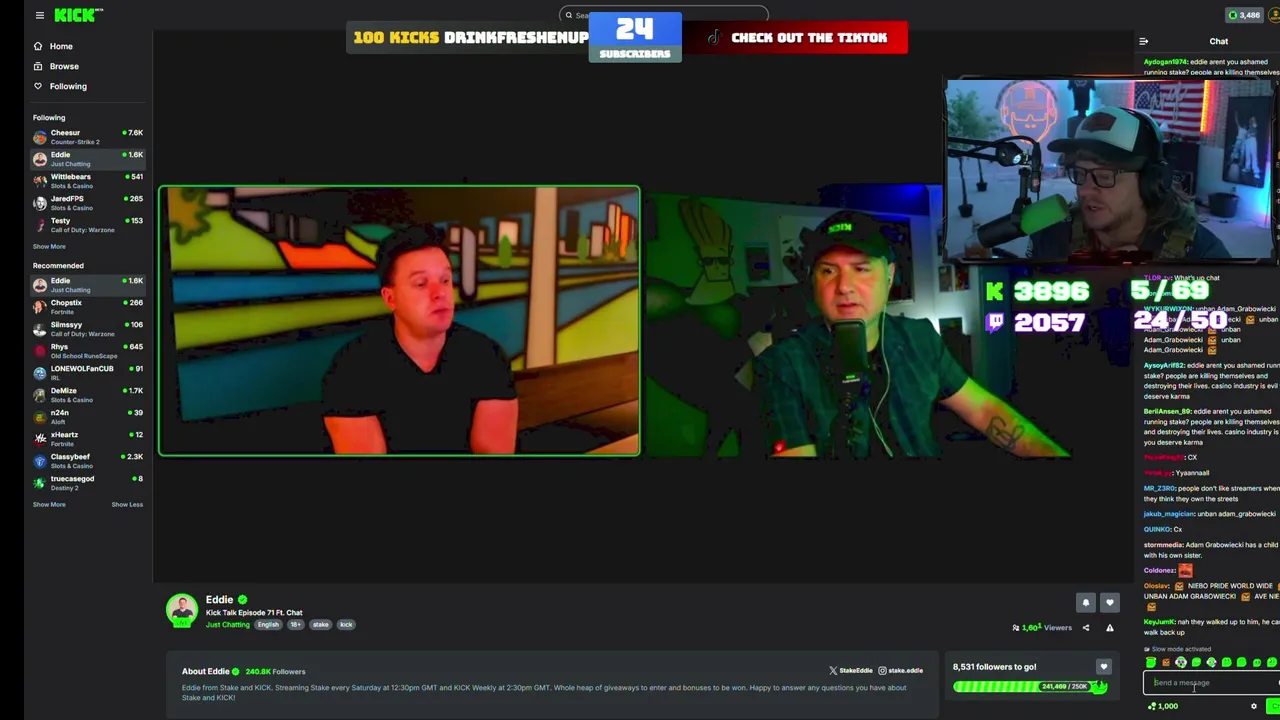Open DeMize Slots & Casino channel

[x=88, y=395]
